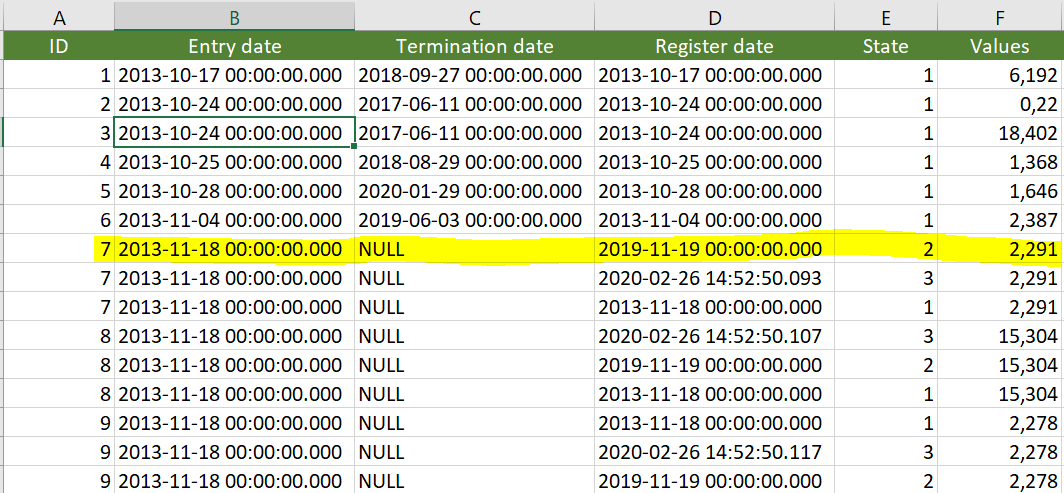Select the highlighted State cell containing 2
Viewport: 1064px width, 493px height.
pyautogui.click(x=886, y=249)
